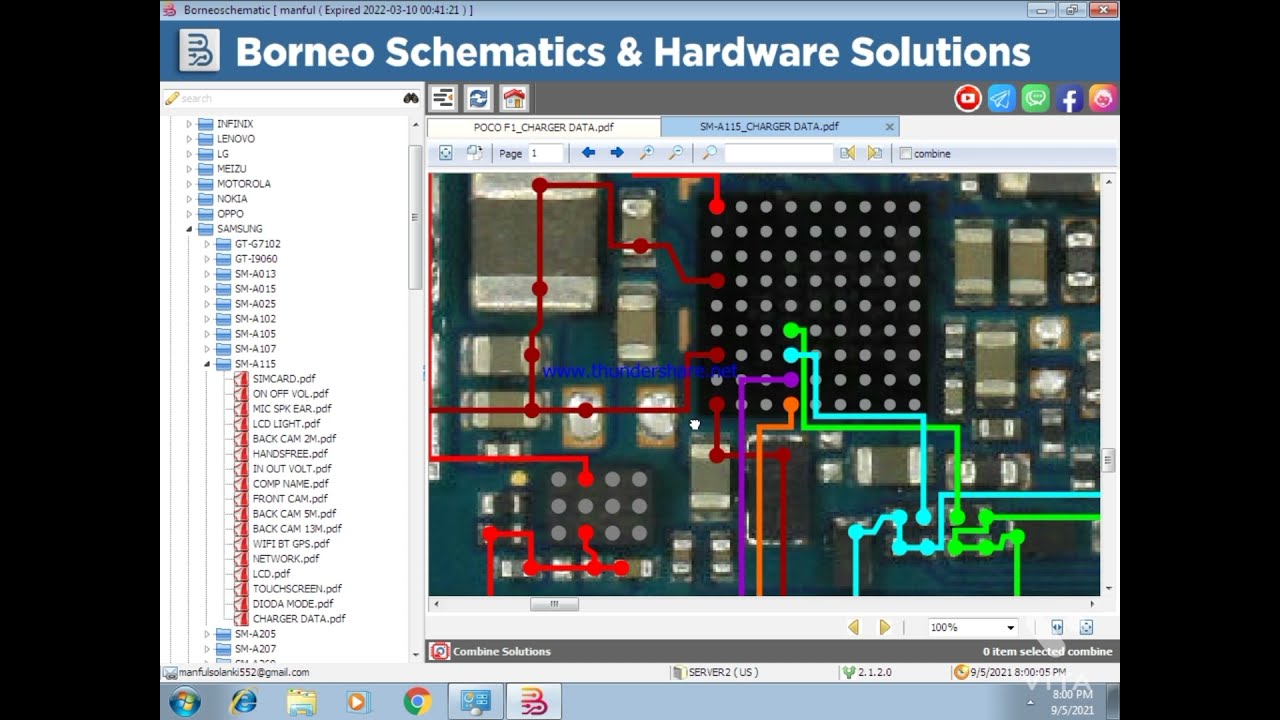Click the find previous result icon
1280x720 pixels.
[x=847, y=153]
